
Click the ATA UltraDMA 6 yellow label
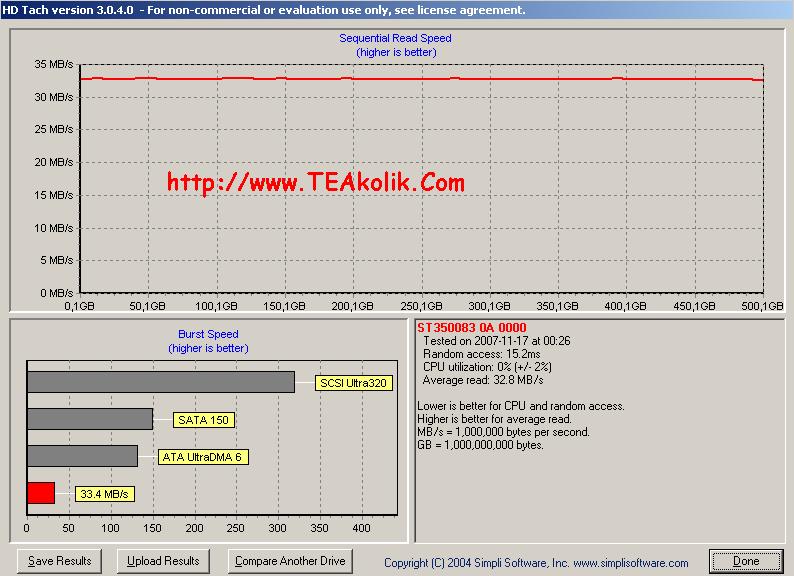tap(203, 457)
